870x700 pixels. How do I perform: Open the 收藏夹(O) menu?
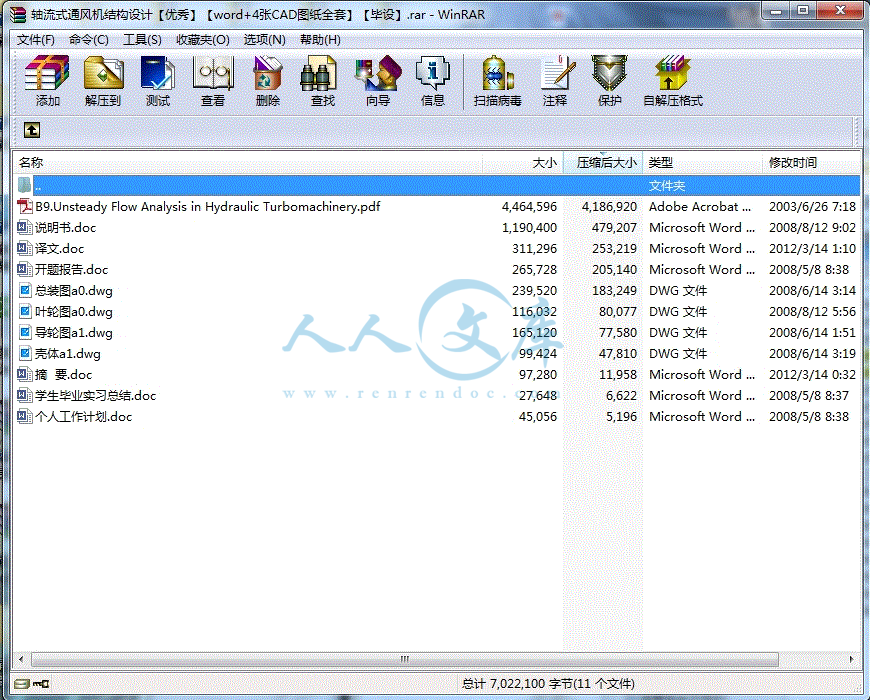[x=203, y=39]
